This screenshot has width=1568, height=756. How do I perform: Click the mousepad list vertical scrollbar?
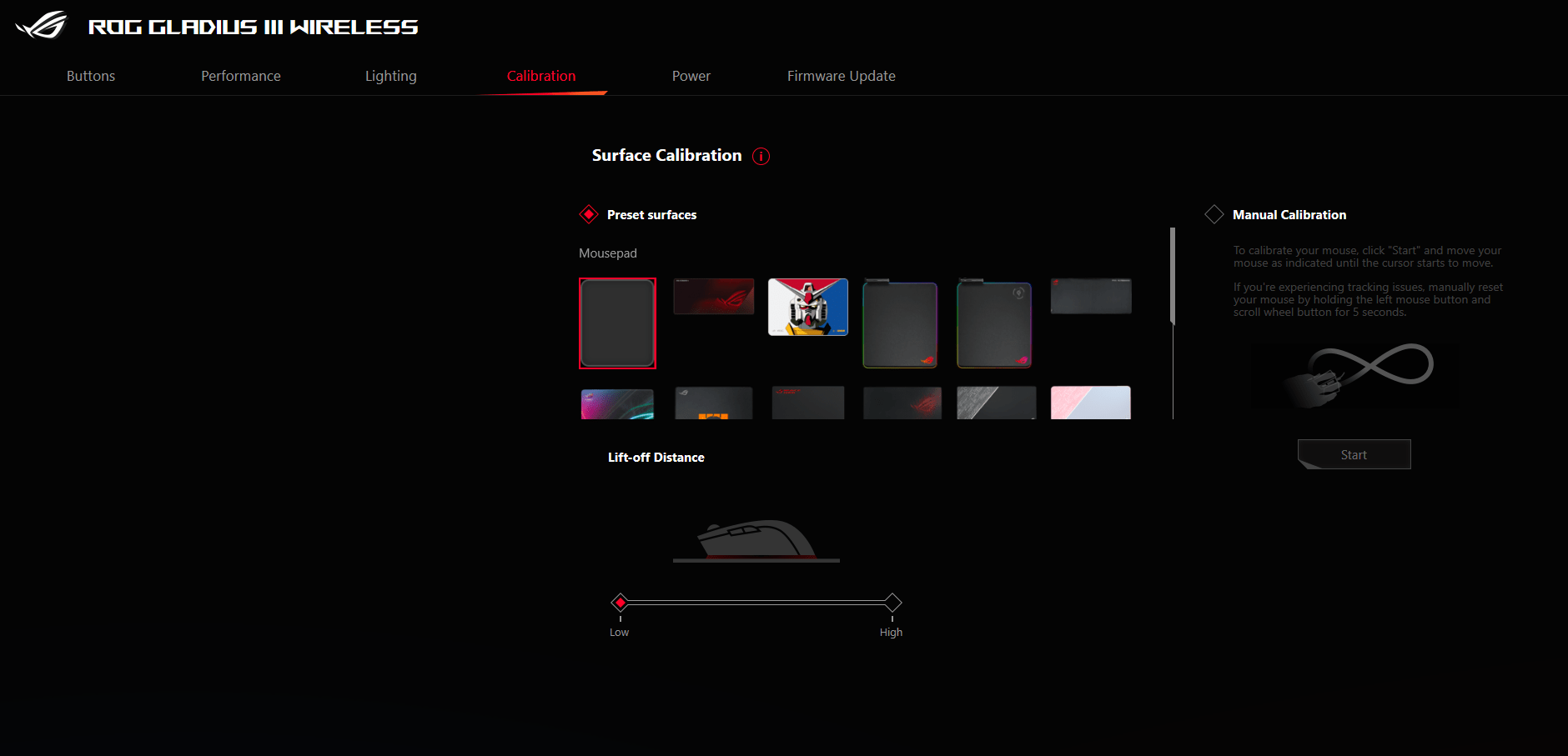(1173, 275)
